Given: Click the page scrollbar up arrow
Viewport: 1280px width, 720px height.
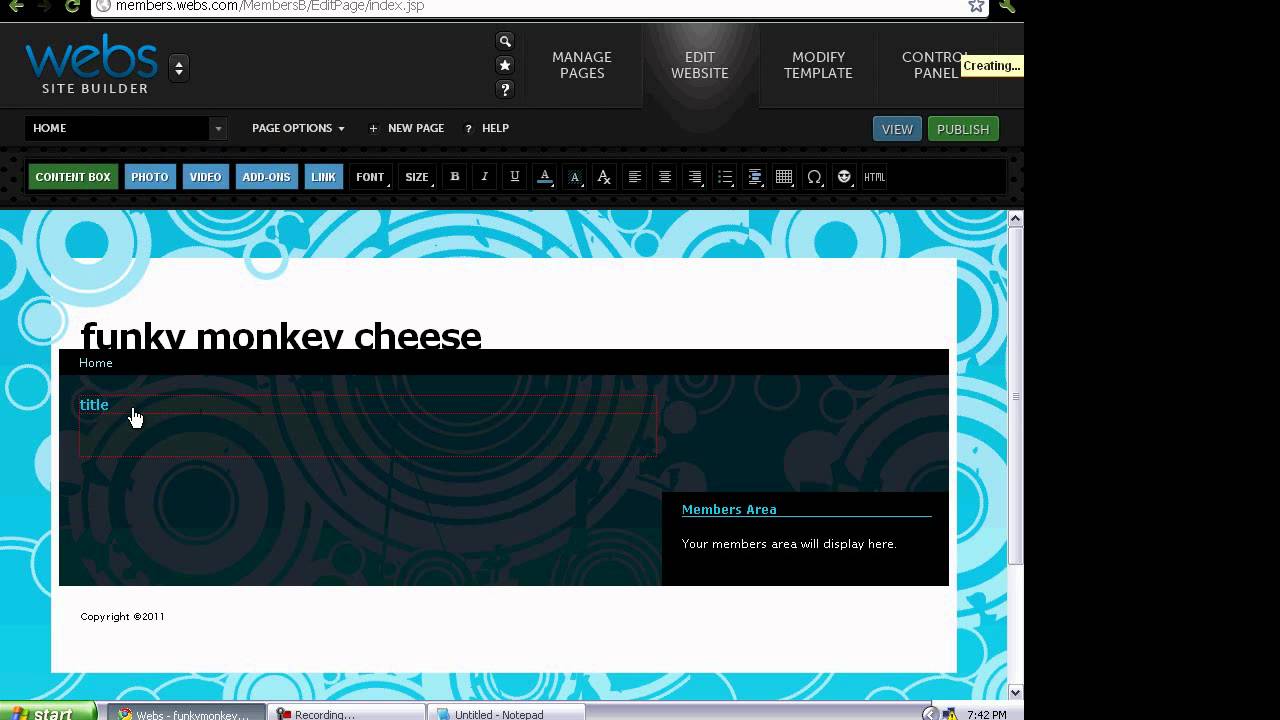Looking at the screenshot, I should coord(1015,218).
